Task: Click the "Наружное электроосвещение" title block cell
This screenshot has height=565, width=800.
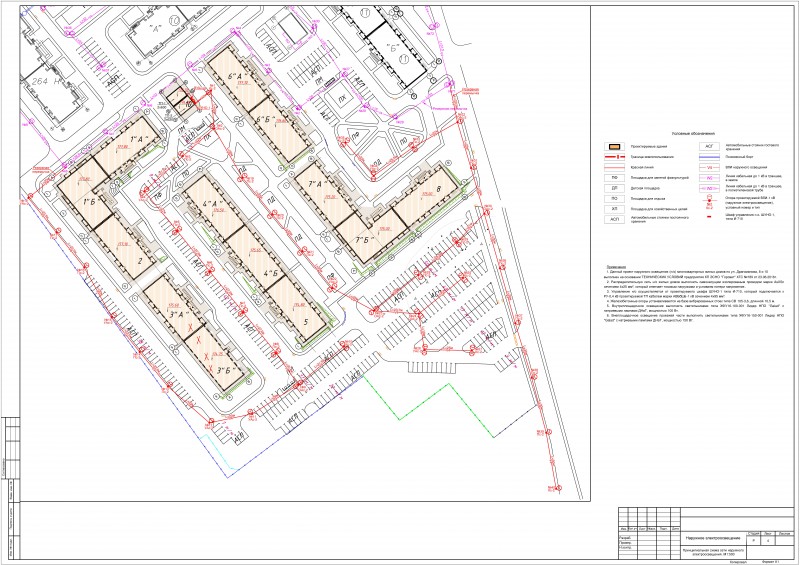Action: pos(713,538)
